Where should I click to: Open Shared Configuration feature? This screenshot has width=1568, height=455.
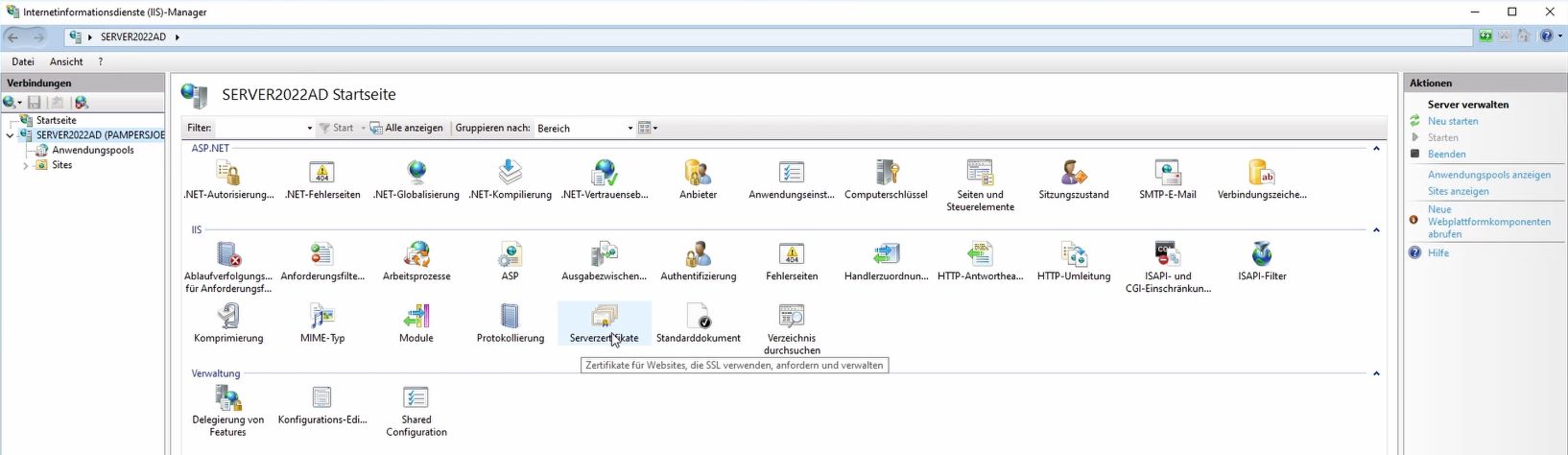[x=416, y=411]
